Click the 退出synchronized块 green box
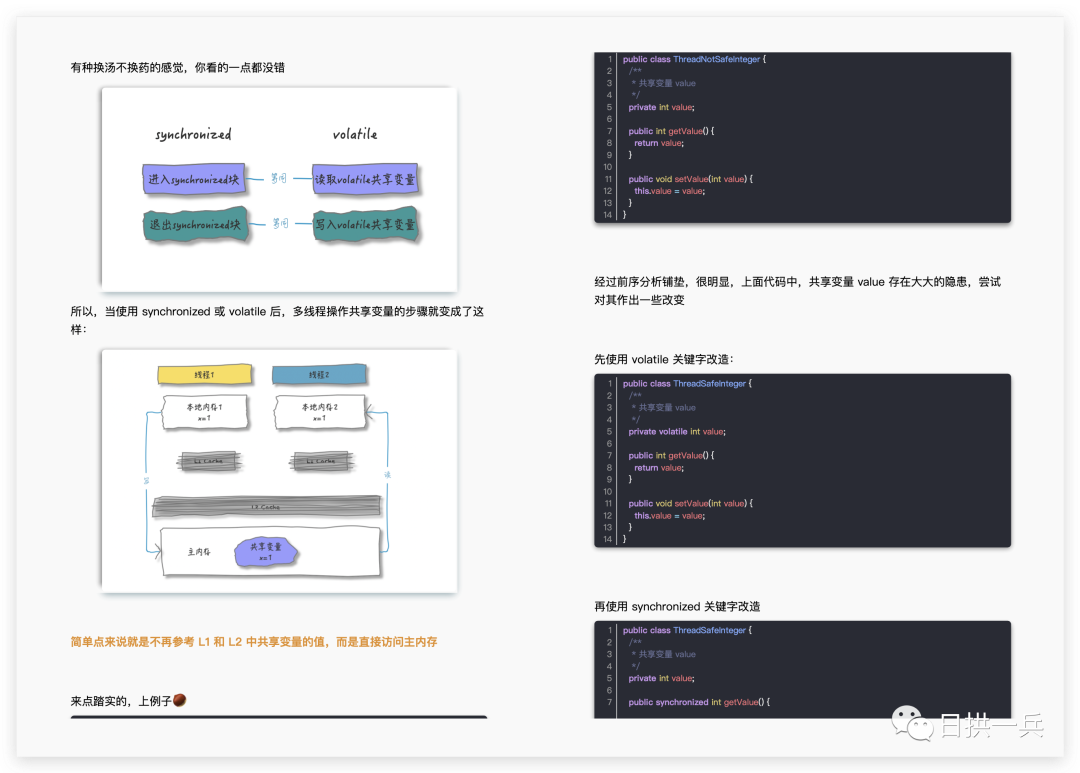 [x=196, y=224]
